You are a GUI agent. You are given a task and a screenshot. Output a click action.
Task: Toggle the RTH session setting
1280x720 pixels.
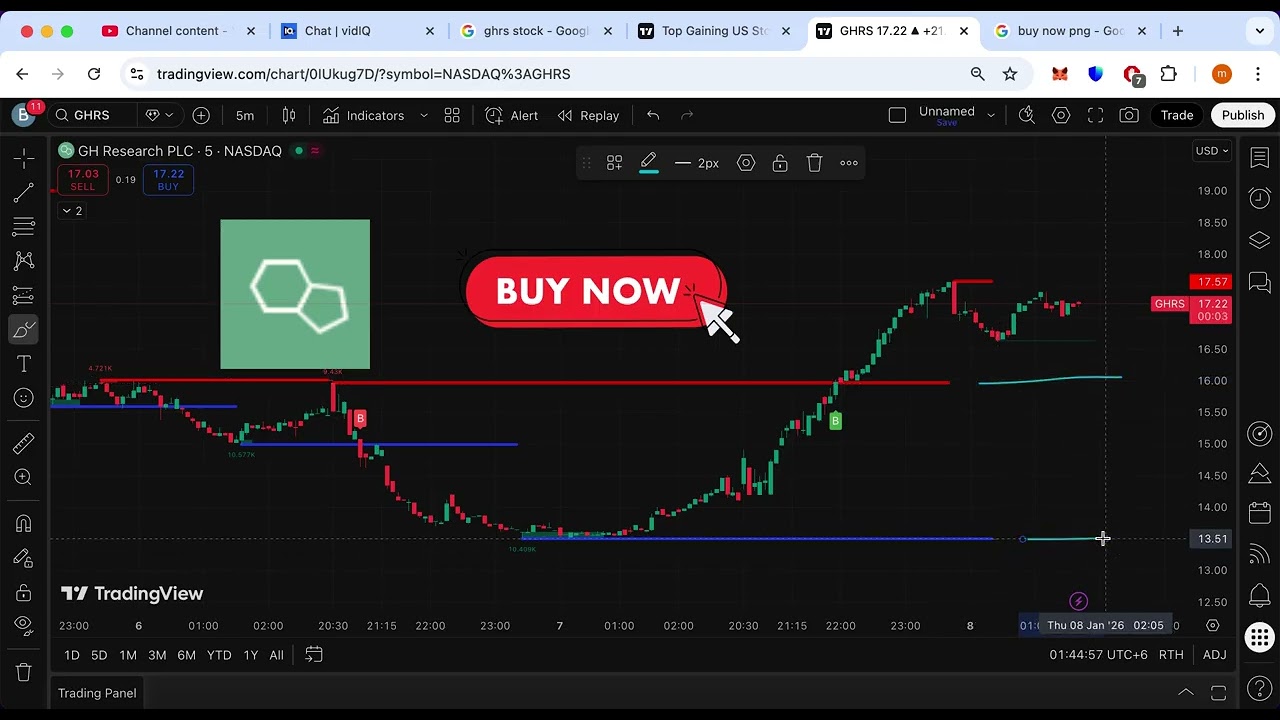click(1171, 655)
